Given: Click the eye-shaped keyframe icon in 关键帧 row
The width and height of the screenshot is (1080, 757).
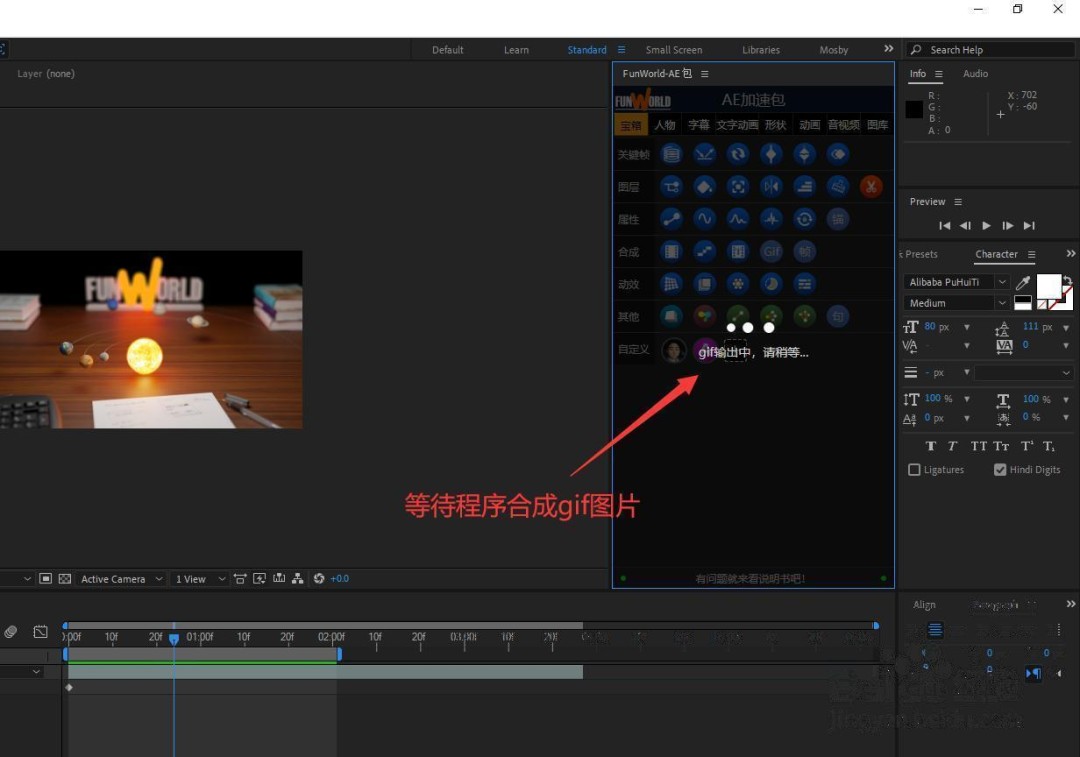Looking at the screenshot, I should (838, 154).
